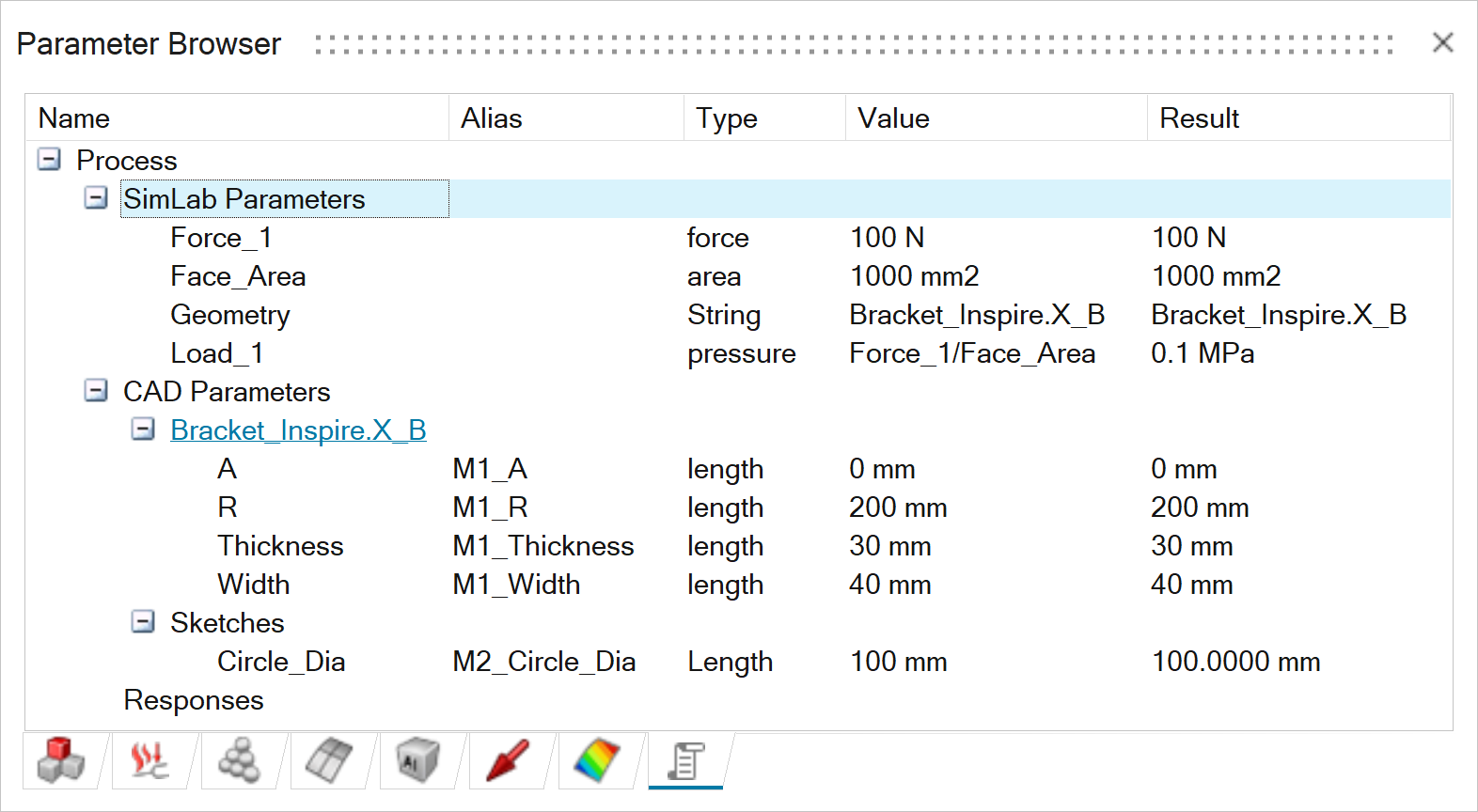The image size is (1478, 812).
Task: Open the script scroll parameters tab icon
Action: tap(685, 760)
